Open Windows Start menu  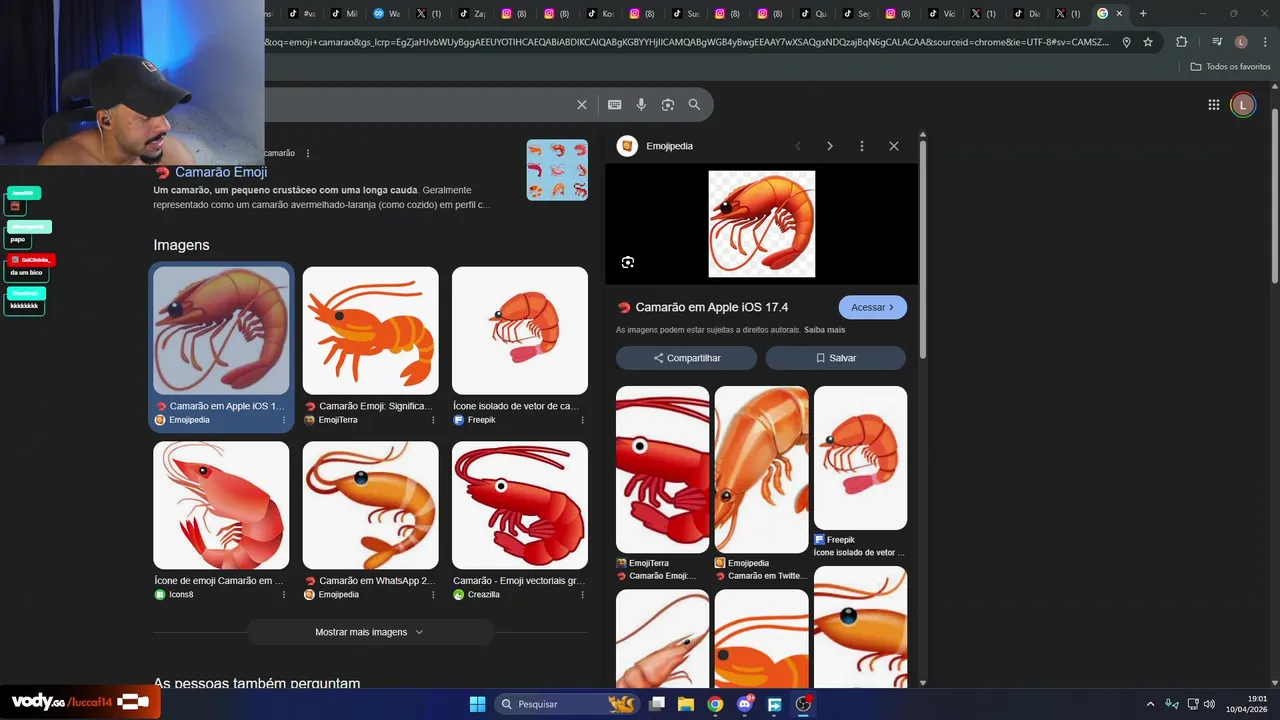[x=477, y=704]
